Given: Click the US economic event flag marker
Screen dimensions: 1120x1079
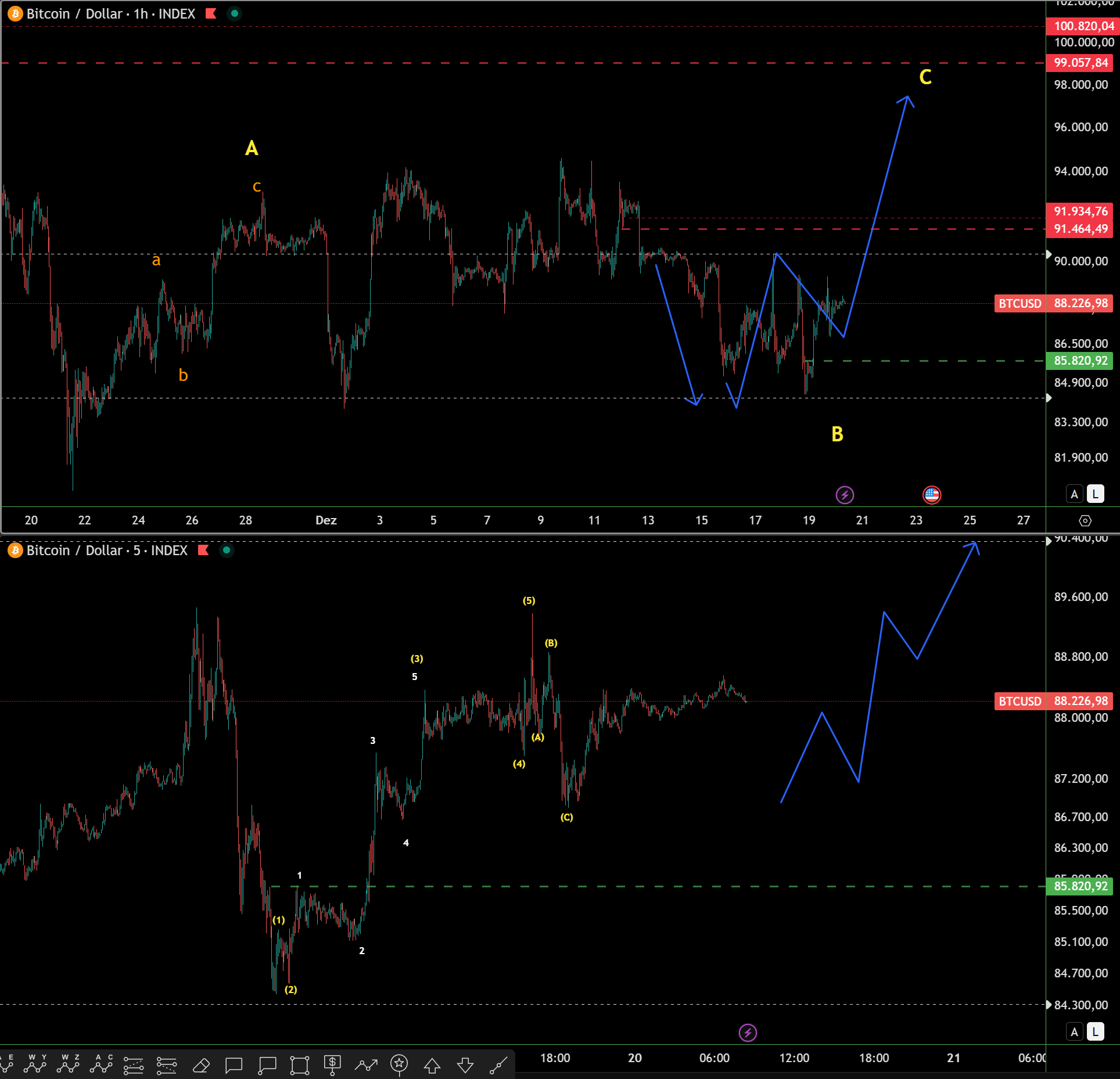Looking at the screenshot, I should tap(931, 495).
